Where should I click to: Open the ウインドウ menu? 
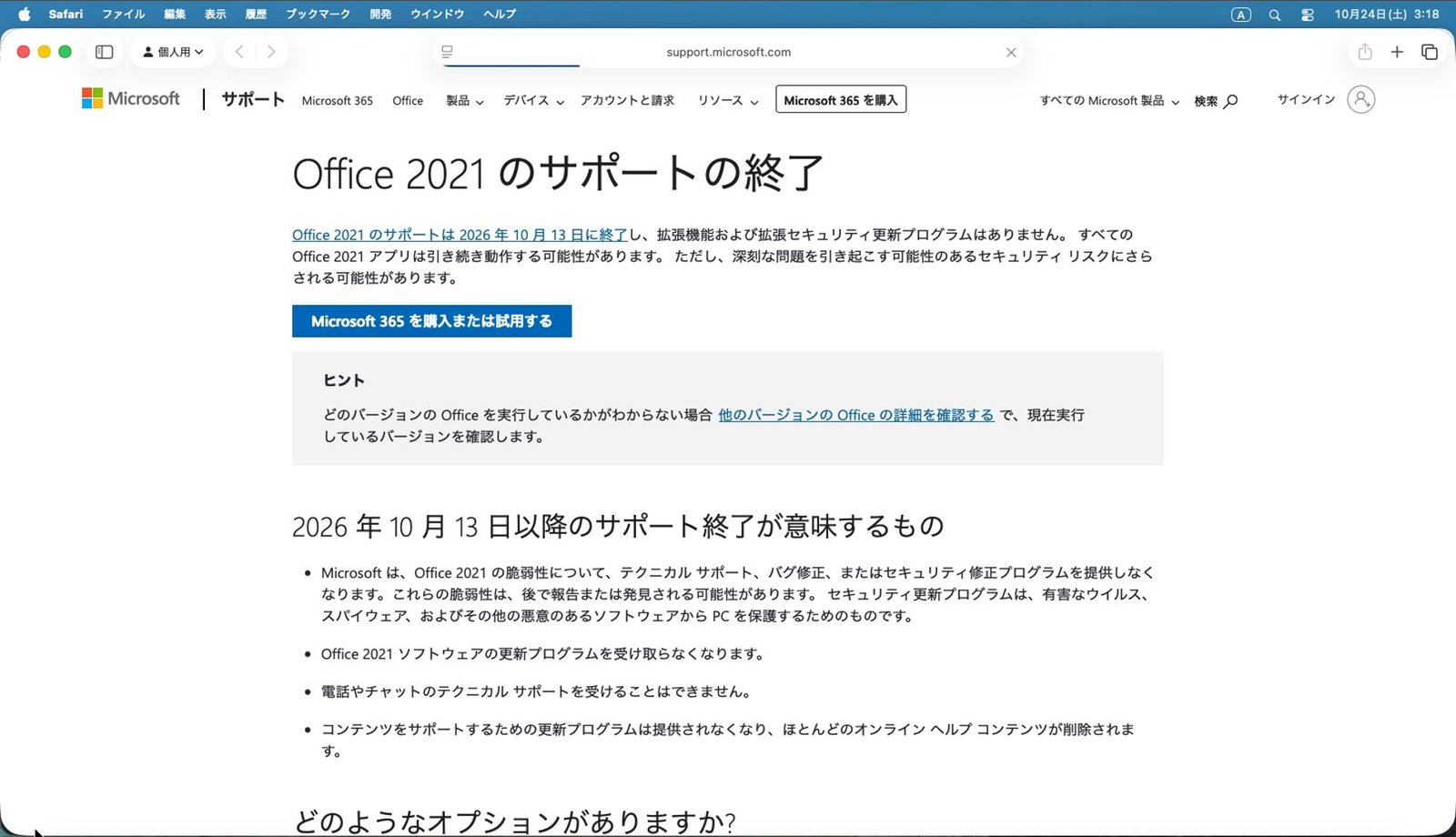point(437,14)
